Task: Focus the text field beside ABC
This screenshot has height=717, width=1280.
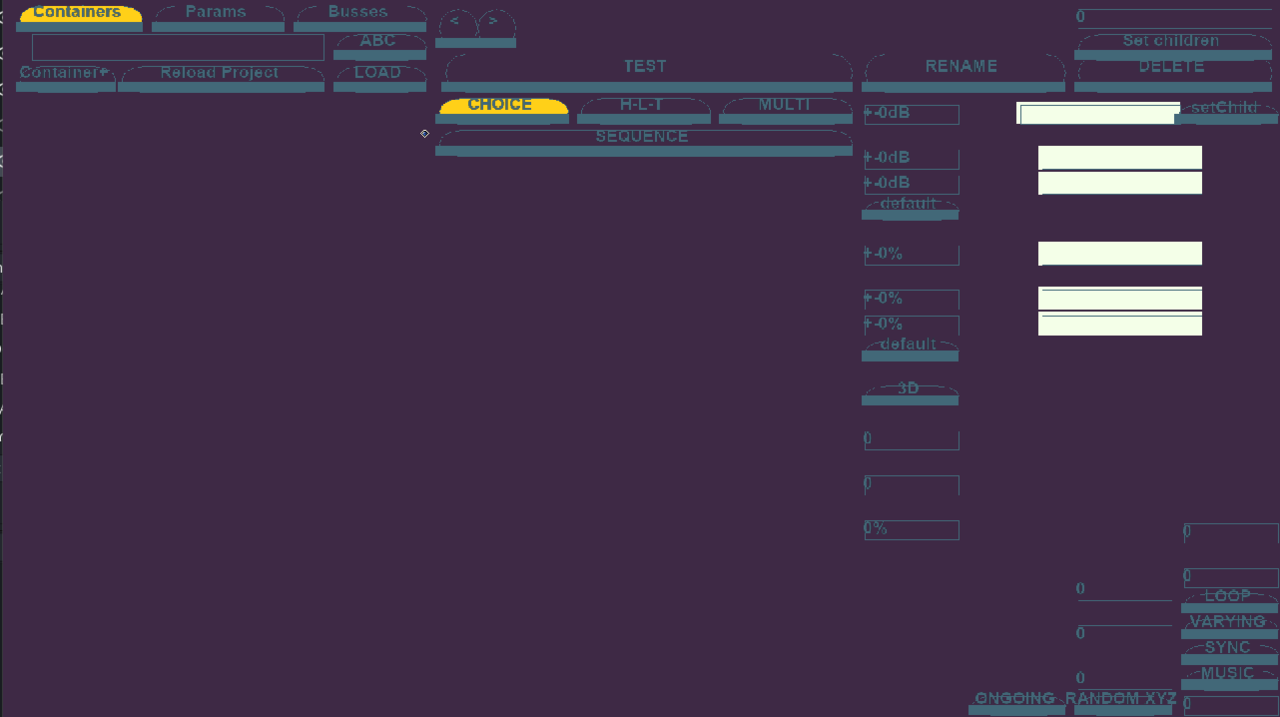Action: pyautogui.click(x=178, y=47)
